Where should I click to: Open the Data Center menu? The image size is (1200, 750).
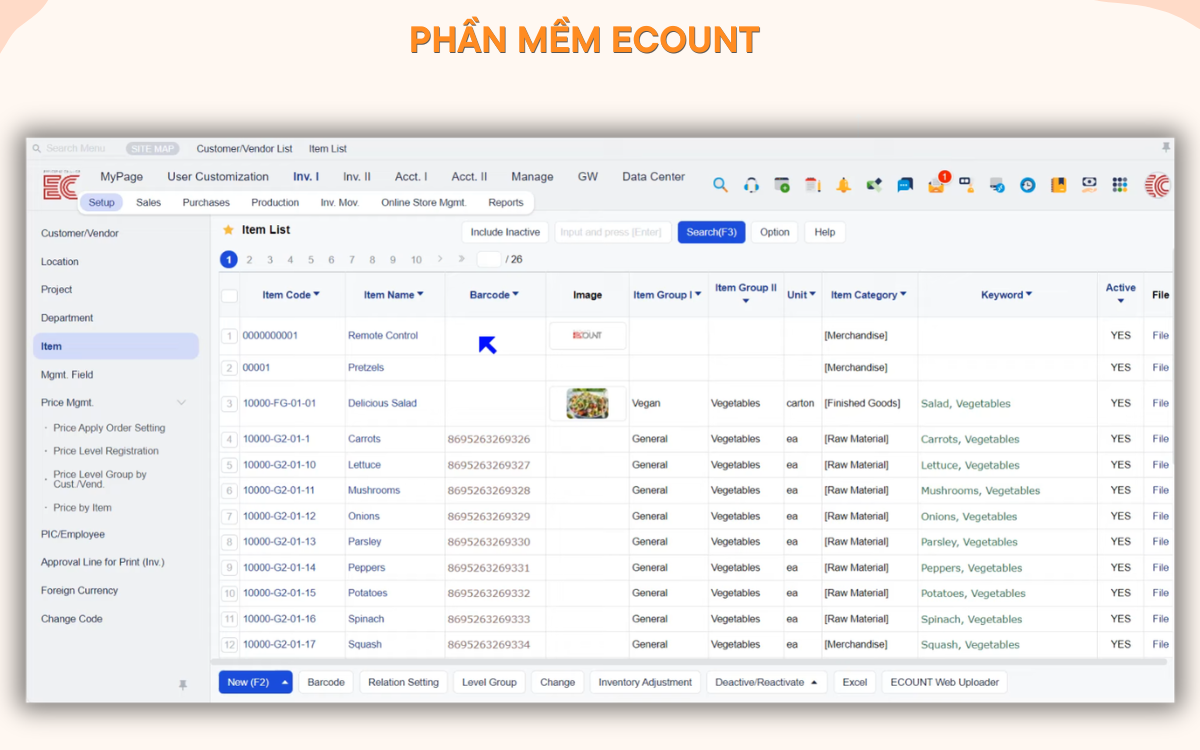[x=653, y=177]
